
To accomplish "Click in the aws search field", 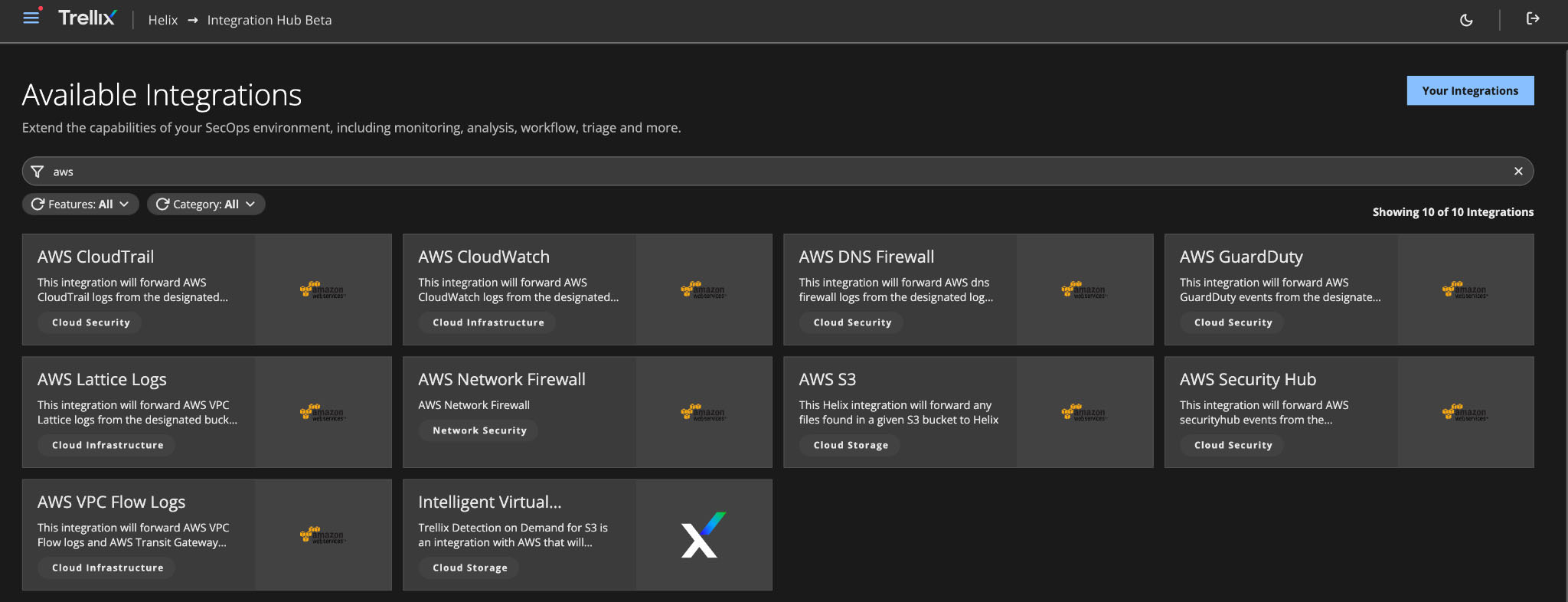I will [x=766, y=172].
